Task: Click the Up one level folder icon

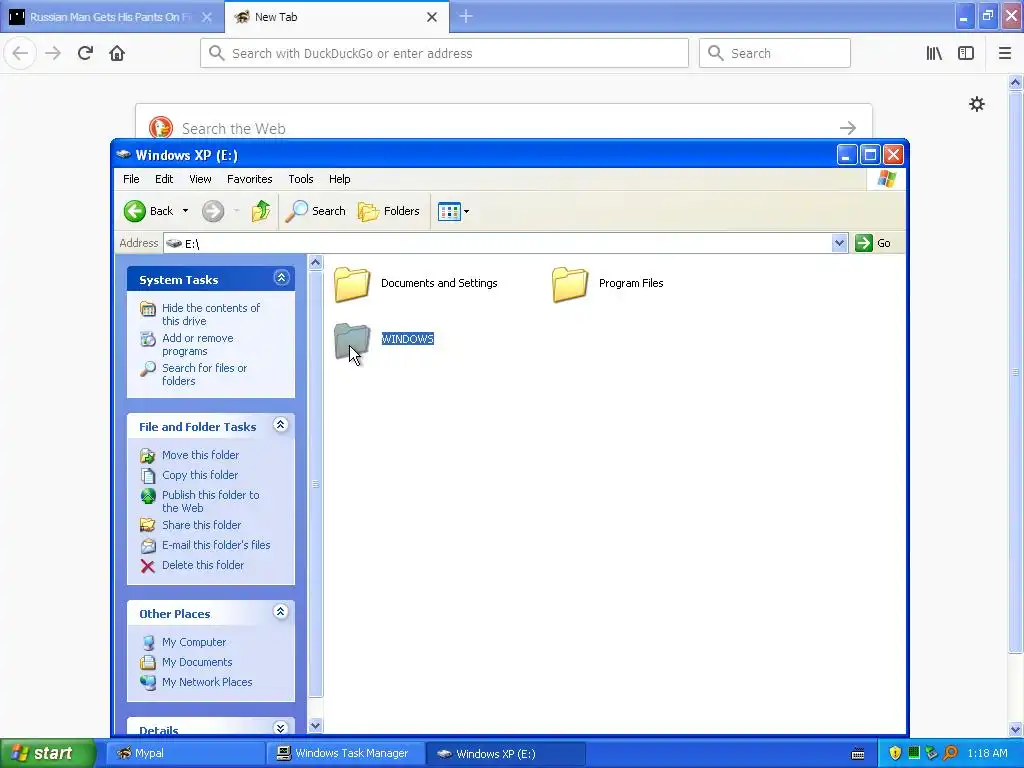Action: [261, 211]
